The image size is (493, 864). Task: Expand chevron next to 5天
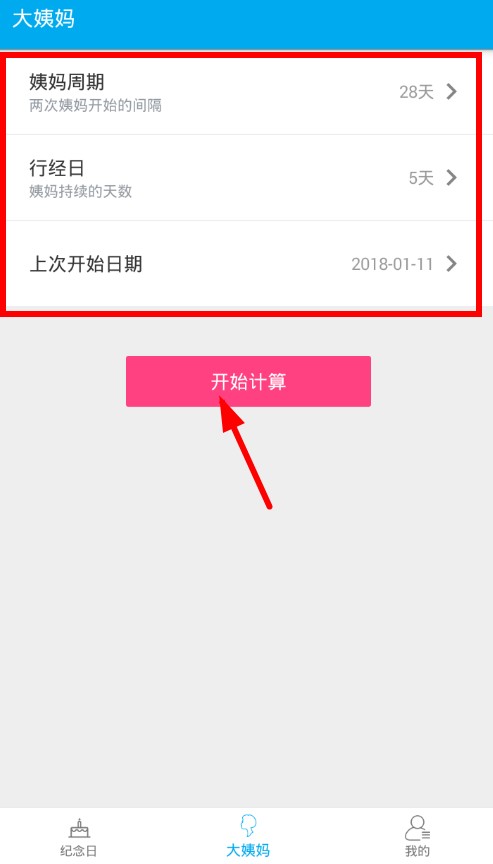click(x=452, y=177)
